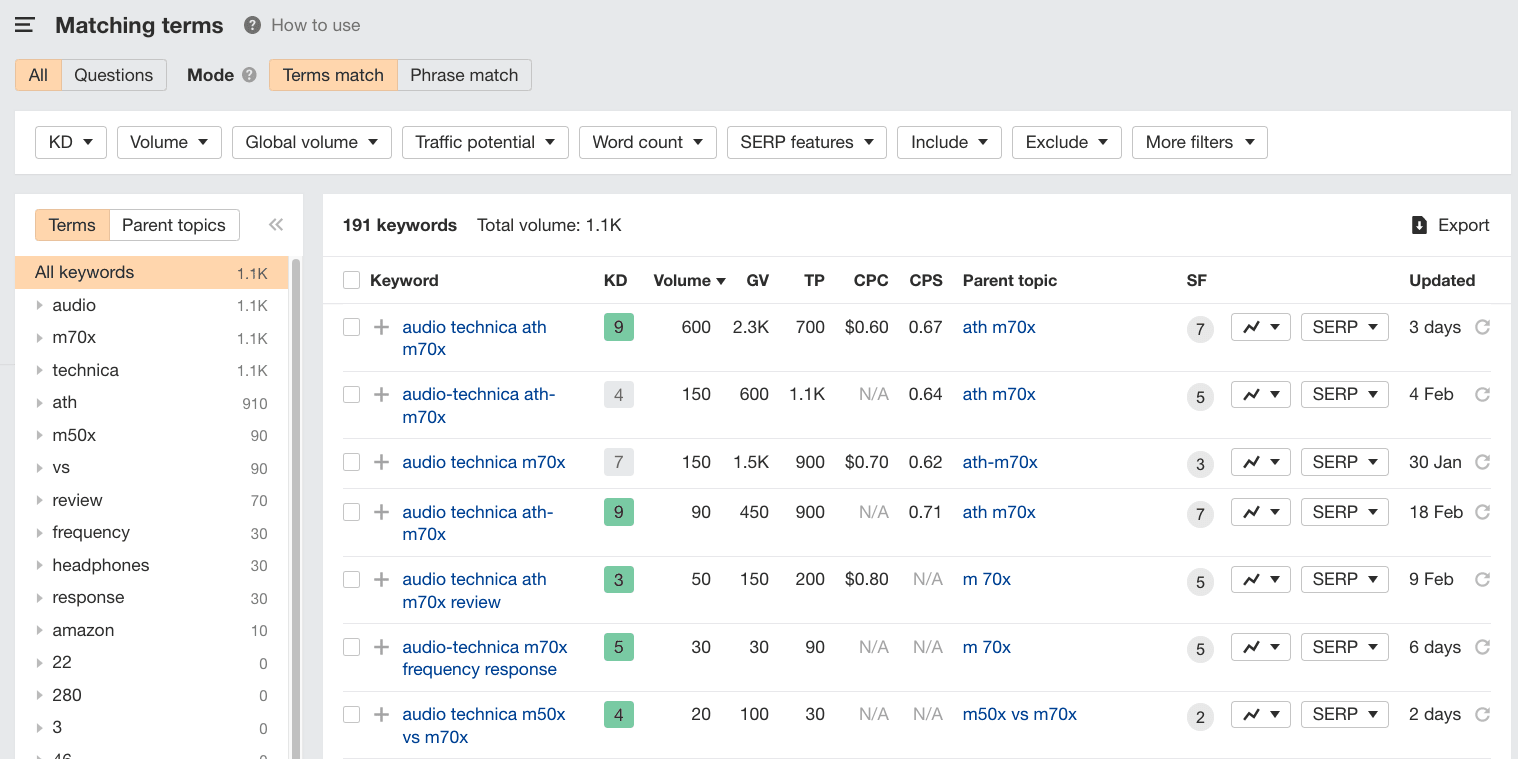This screenshot has width=1518, height=759.
Task: Check the box for audio technica m50x vs m70x
Action: point(351,714)
